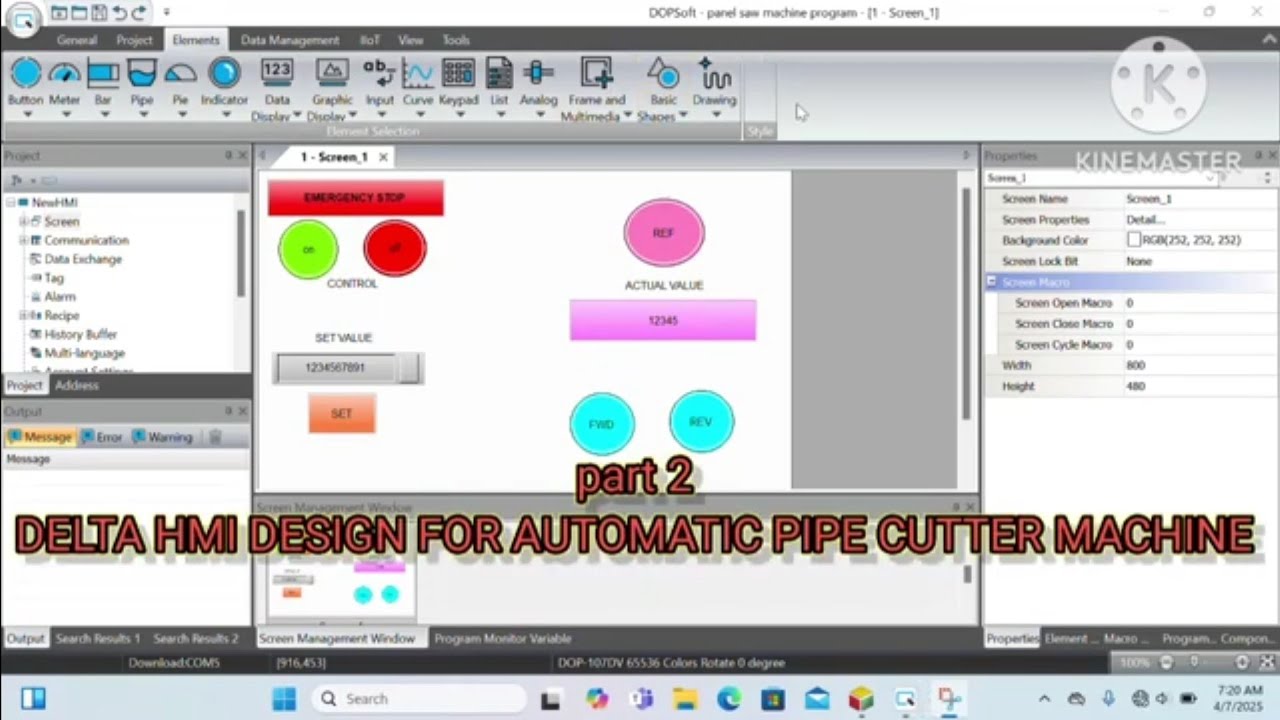Collapse the NewHMI root node

10,202
